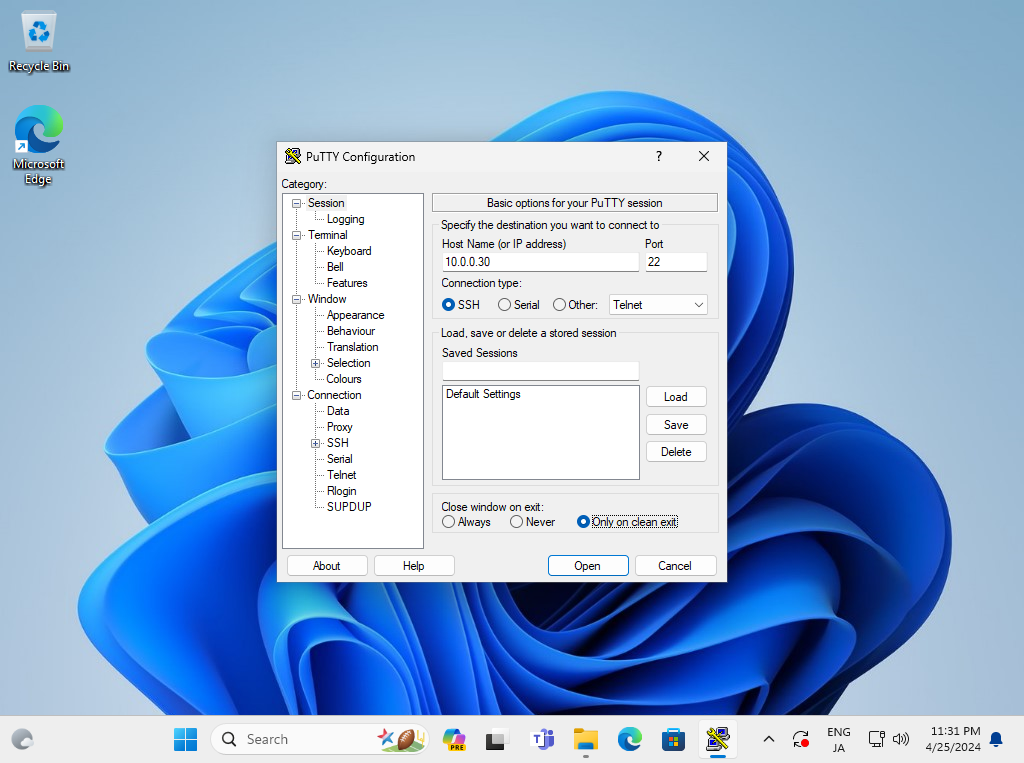Select the Logging category

click(345, 219)
